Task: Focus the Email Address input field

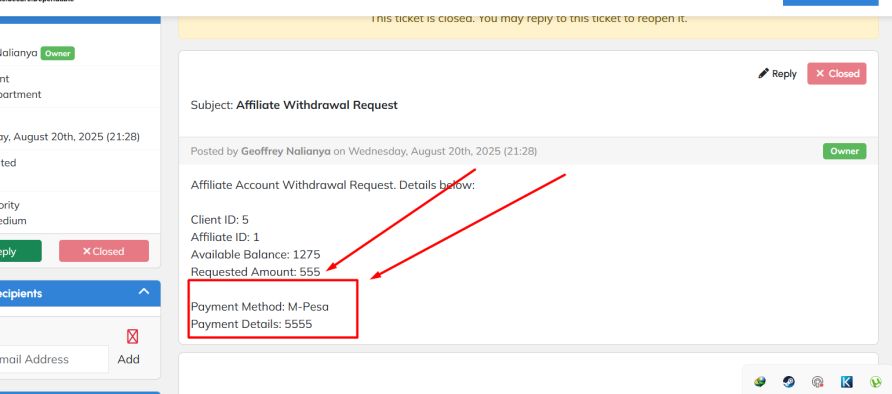Action: (54, 359)
